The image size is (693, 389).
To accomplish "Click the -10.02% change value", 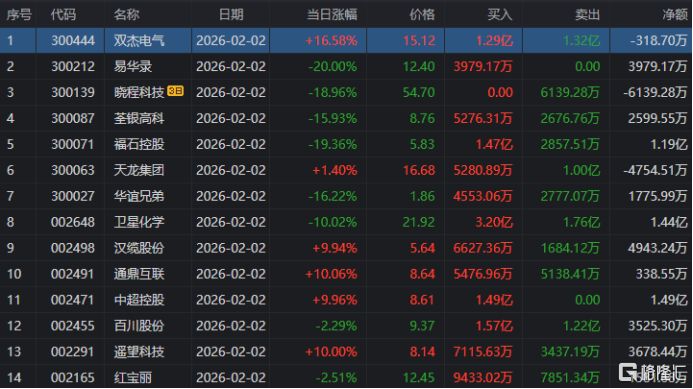I will pyautogui.click(x=332, y=222).
